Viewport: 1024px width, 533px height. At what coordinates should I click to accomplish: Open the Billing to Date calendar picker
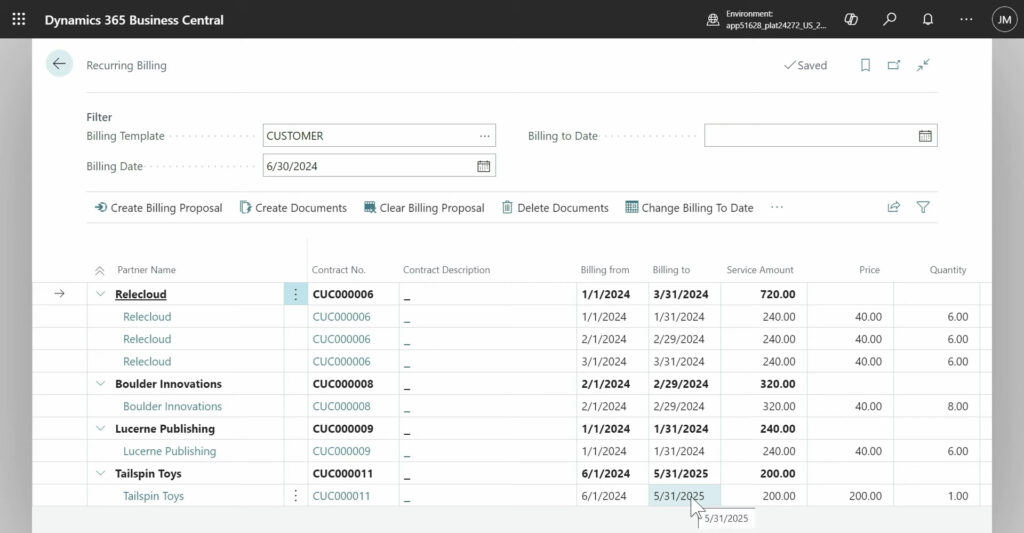(925, 136)
